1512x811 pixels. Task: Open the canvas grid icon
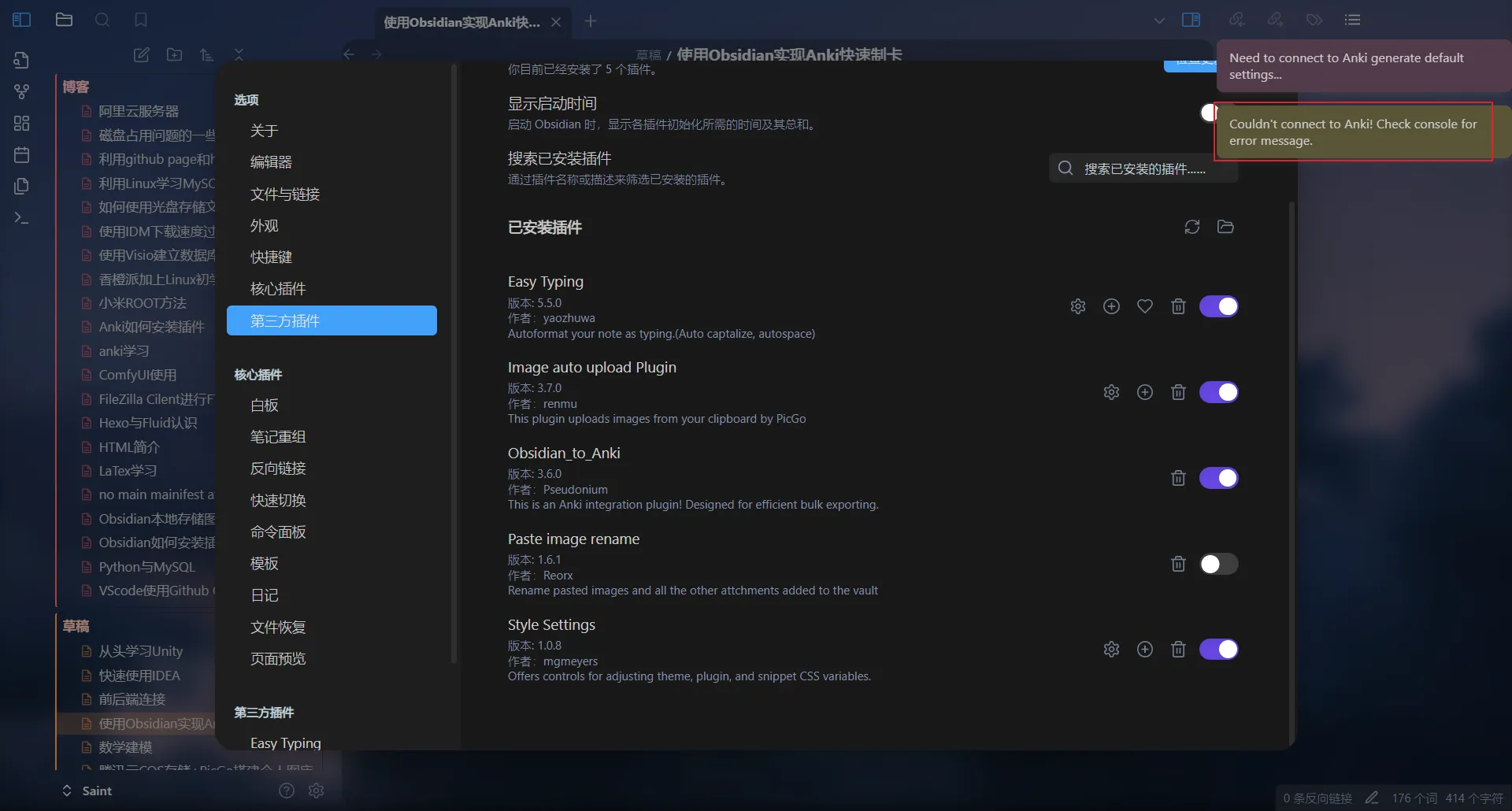(x=22, y=123)
